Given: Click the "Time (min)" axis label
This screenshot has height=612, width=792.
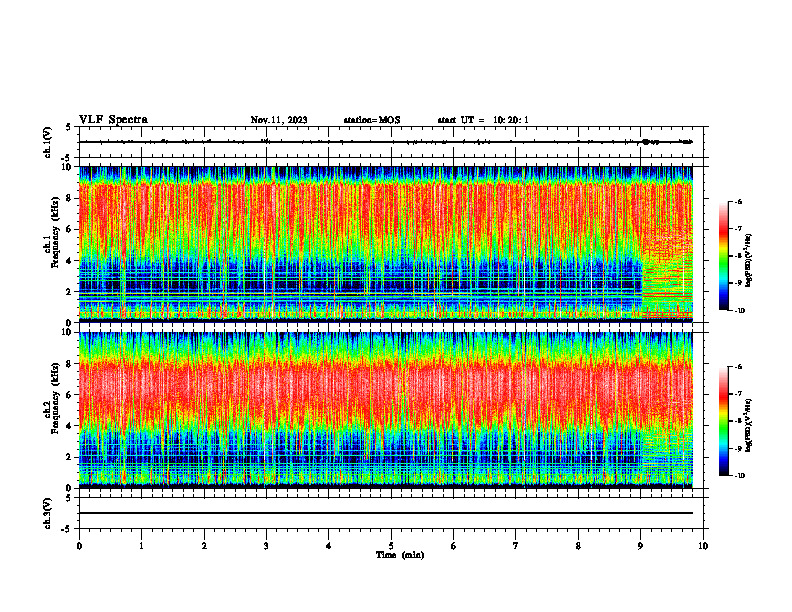Looking at the screenshot, I should [x=400, y=555].
